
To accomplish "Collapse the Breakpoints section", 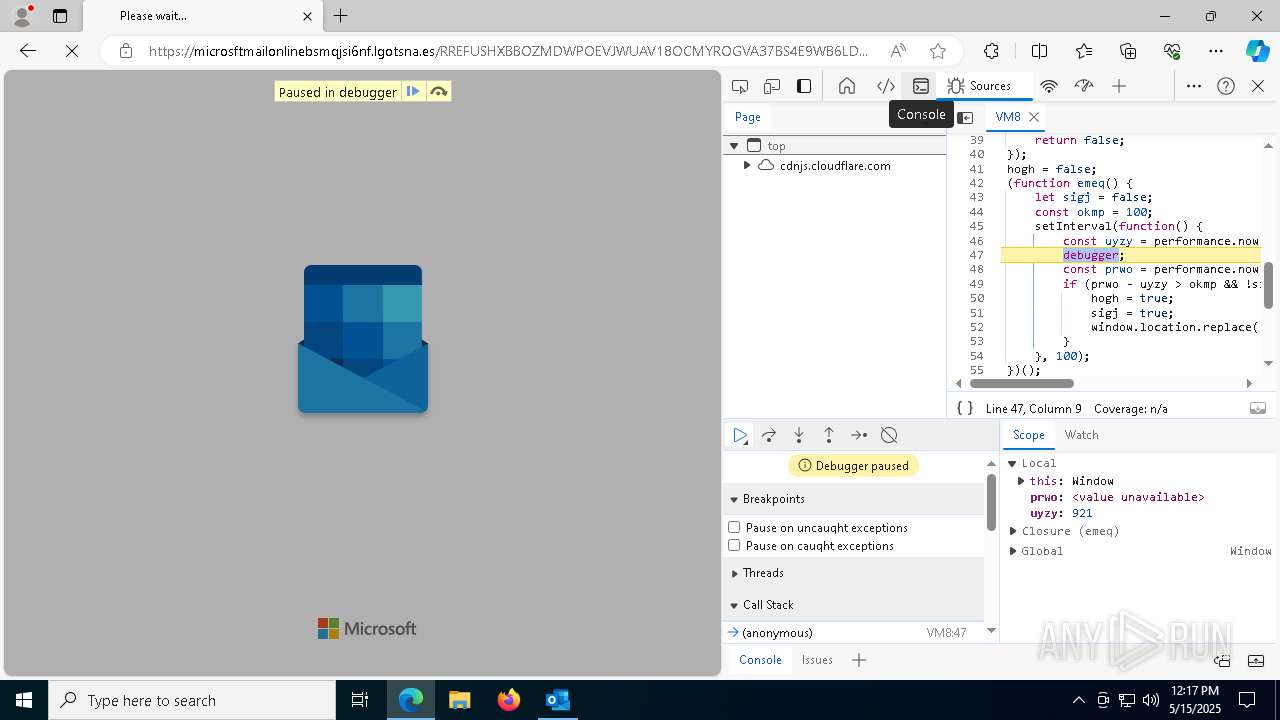I will pos(854,499).
